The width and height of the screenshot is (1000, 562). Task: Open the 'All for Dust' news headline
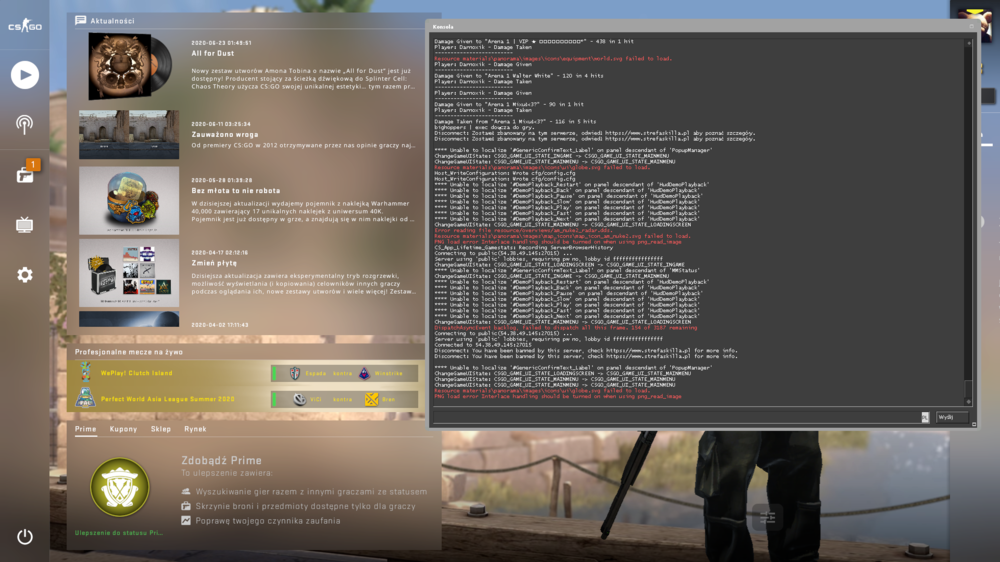[212, 54]
